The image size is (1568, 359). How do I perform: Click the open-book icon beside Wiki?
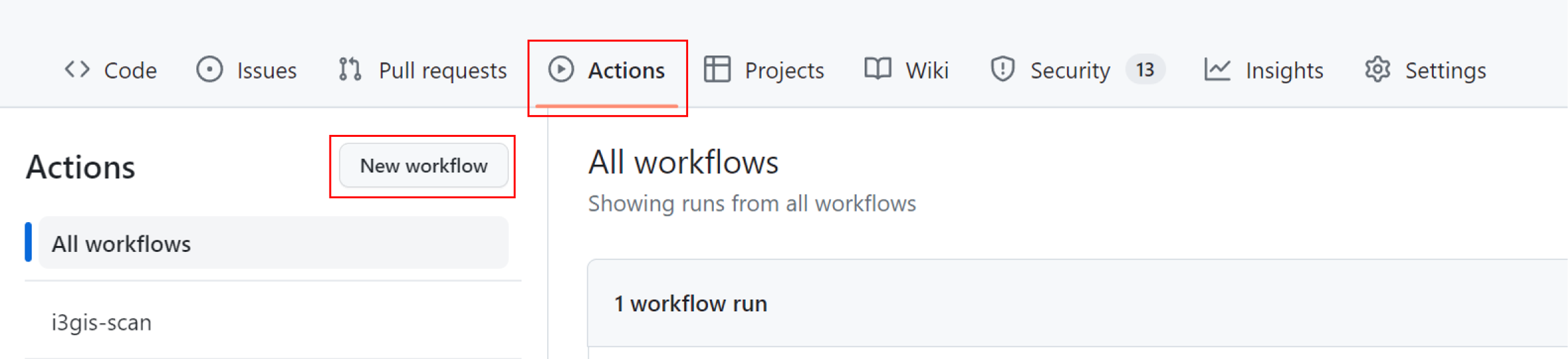(x=878, y=69)
